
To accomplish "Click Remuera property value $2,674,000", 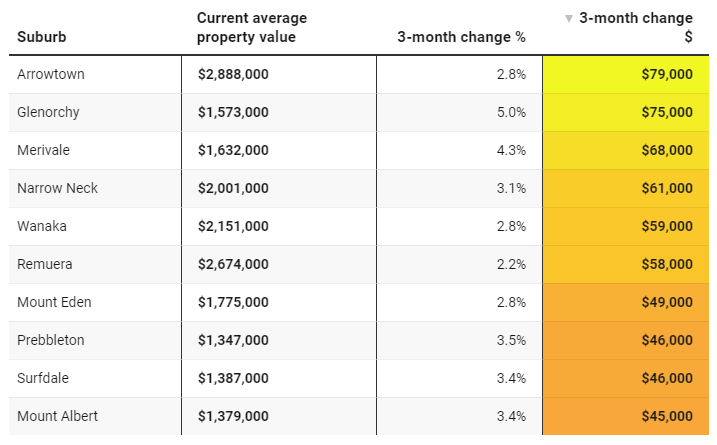I will click(x=233, y=264).
